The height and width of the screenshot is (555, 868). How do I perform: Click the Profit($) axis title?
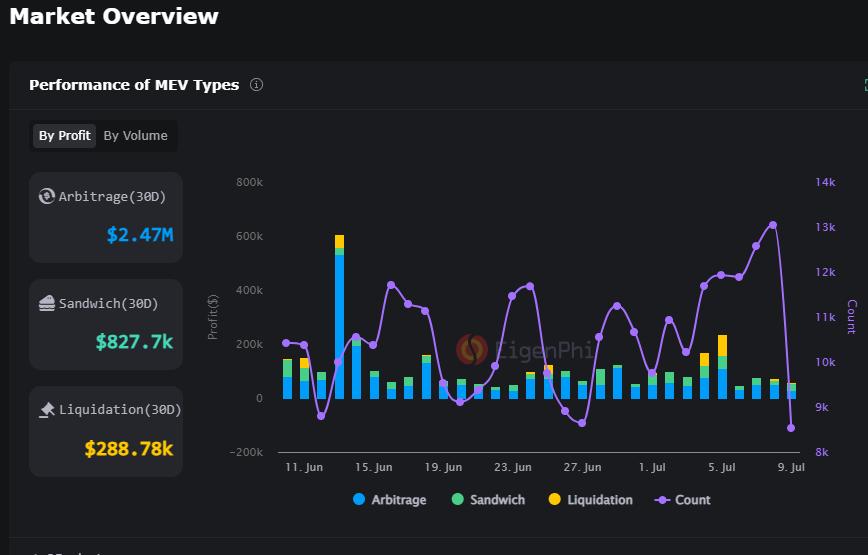click(213, 317)
